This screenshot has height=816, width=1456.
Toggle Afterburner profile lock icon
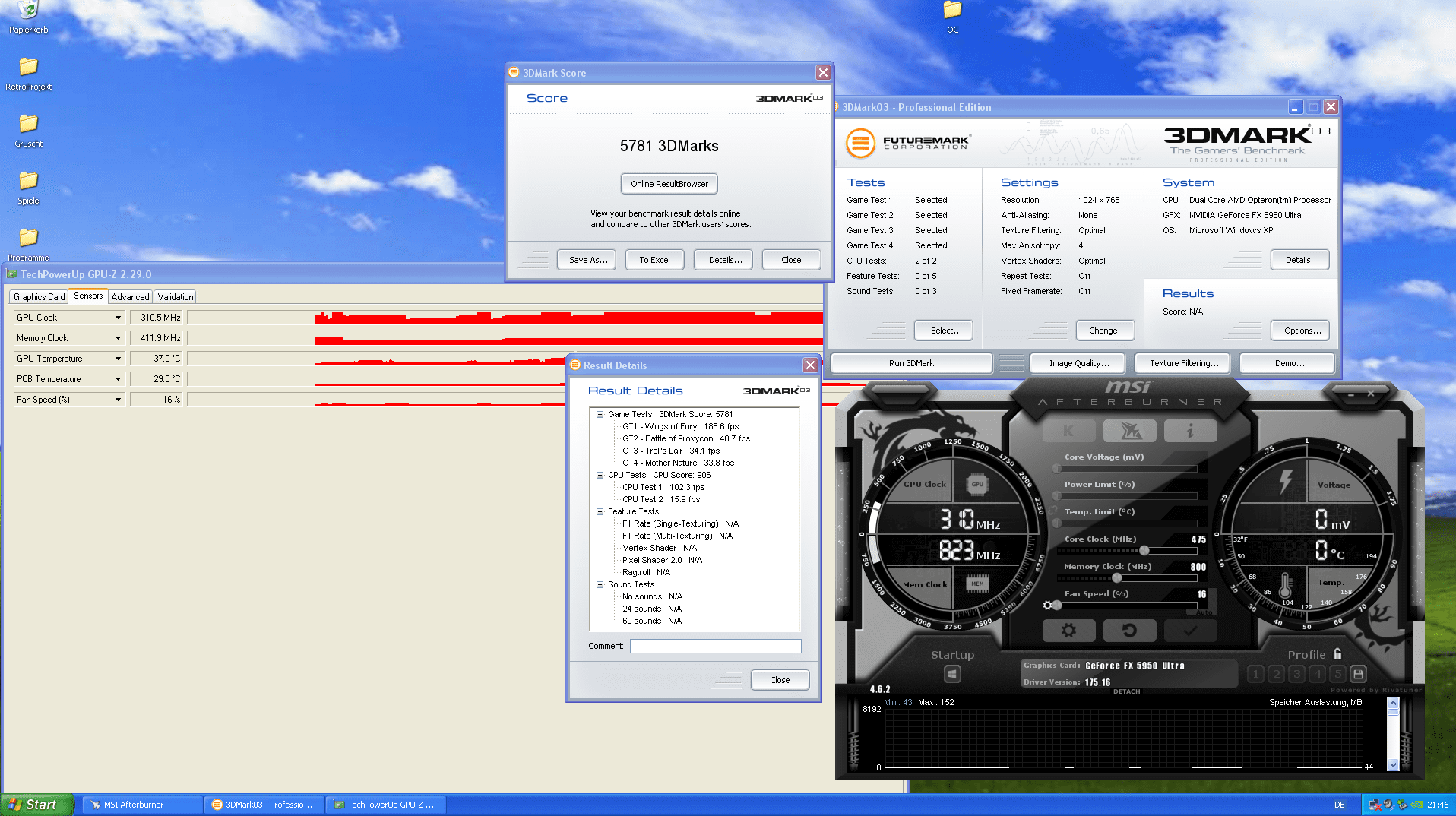(1337, 653)
